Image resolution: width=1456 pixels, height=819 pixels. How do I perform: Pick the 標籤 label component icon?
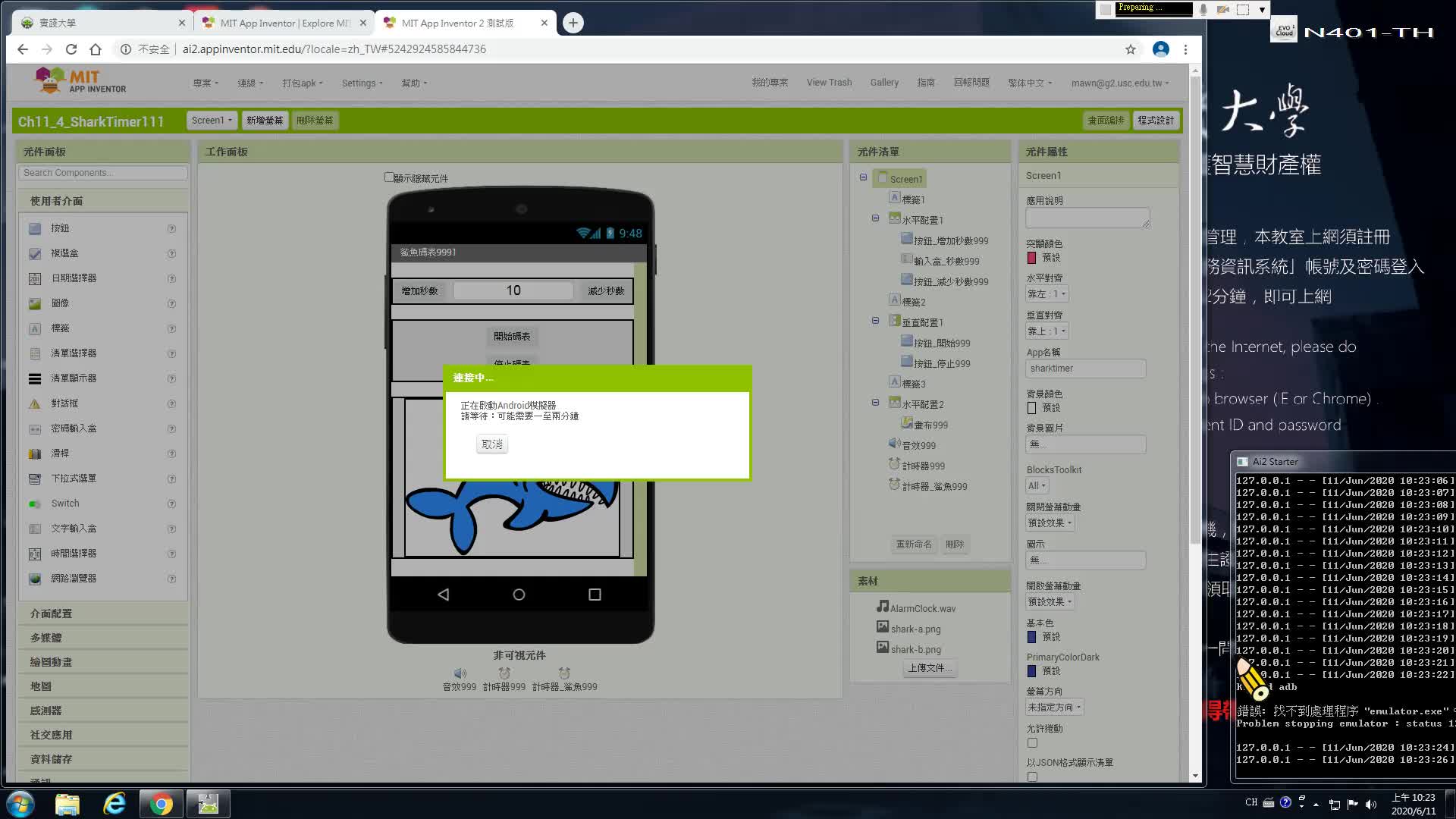(35, 328)
